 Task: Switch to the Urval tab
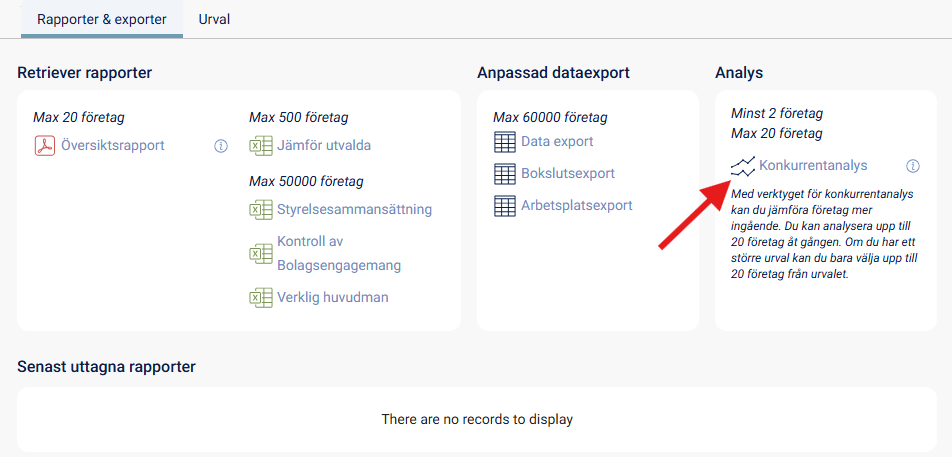click(x=214, y=19)
